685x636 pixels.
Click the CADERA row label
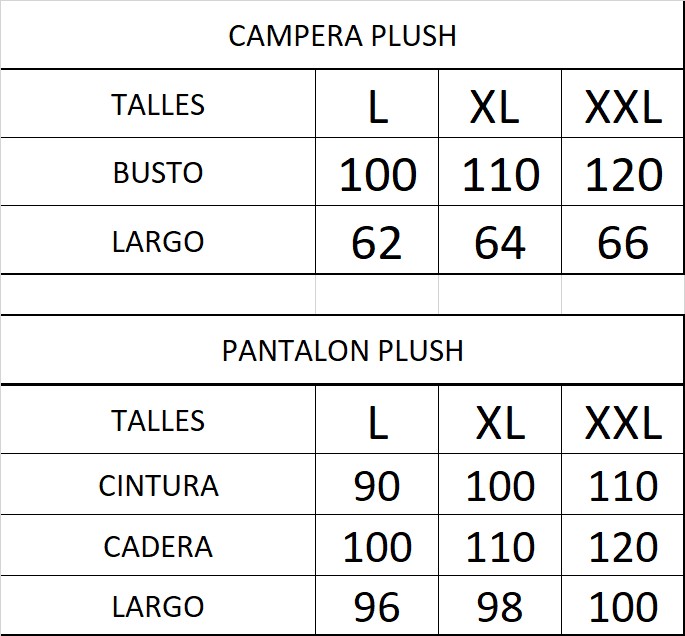click(158, 547)
